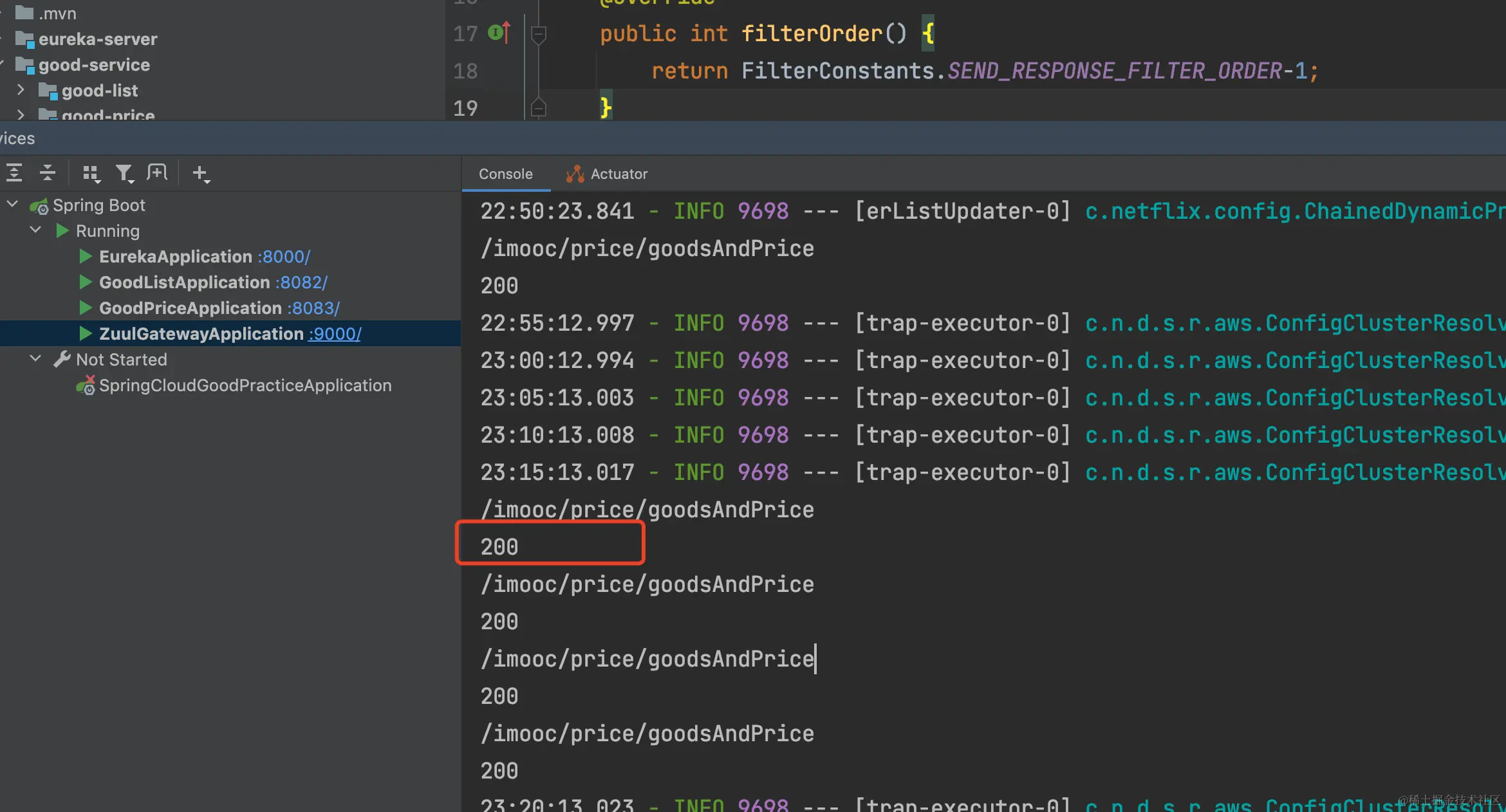The width and height of the screenshot is (1506, 812).
Task: Click Collapse All icon in Services toolbar
Action: [48, 173]
